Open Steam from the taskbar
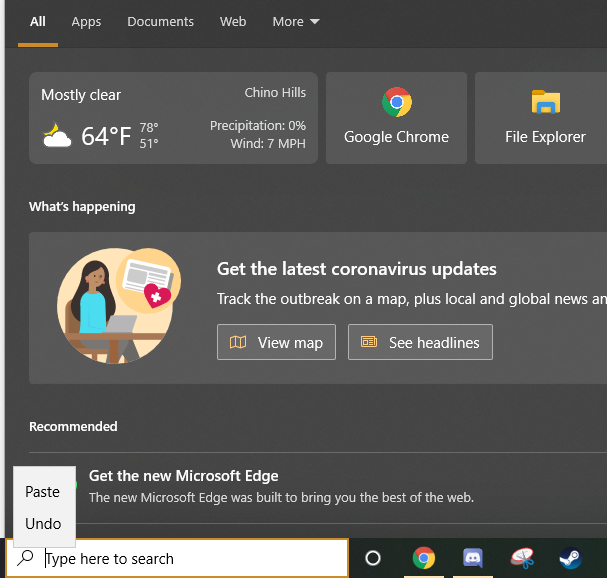The width and height of the screenshot is (607, 578). point(570,558)
